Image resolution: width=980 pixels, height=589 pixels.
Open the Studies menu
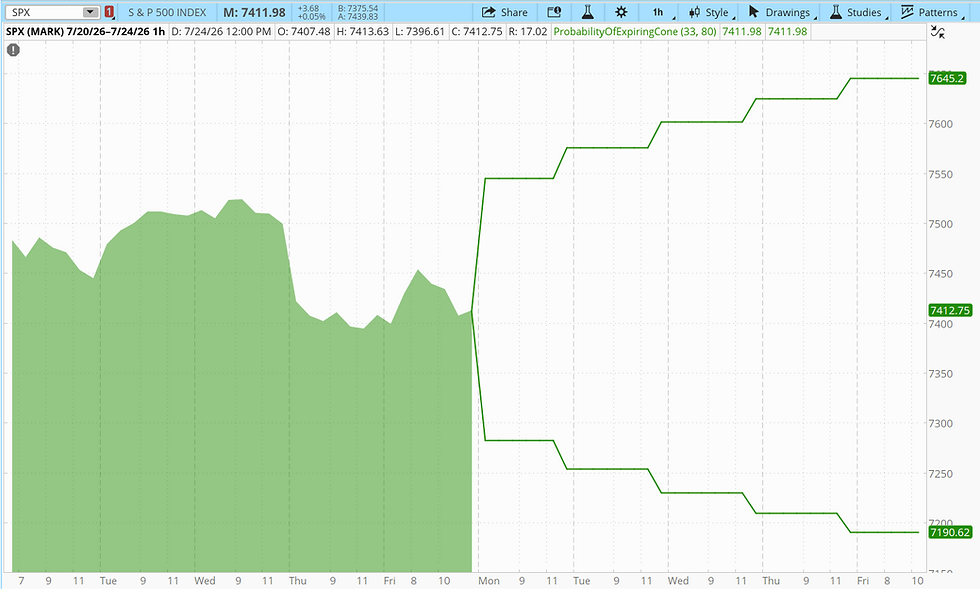click(x=858, y=13)
